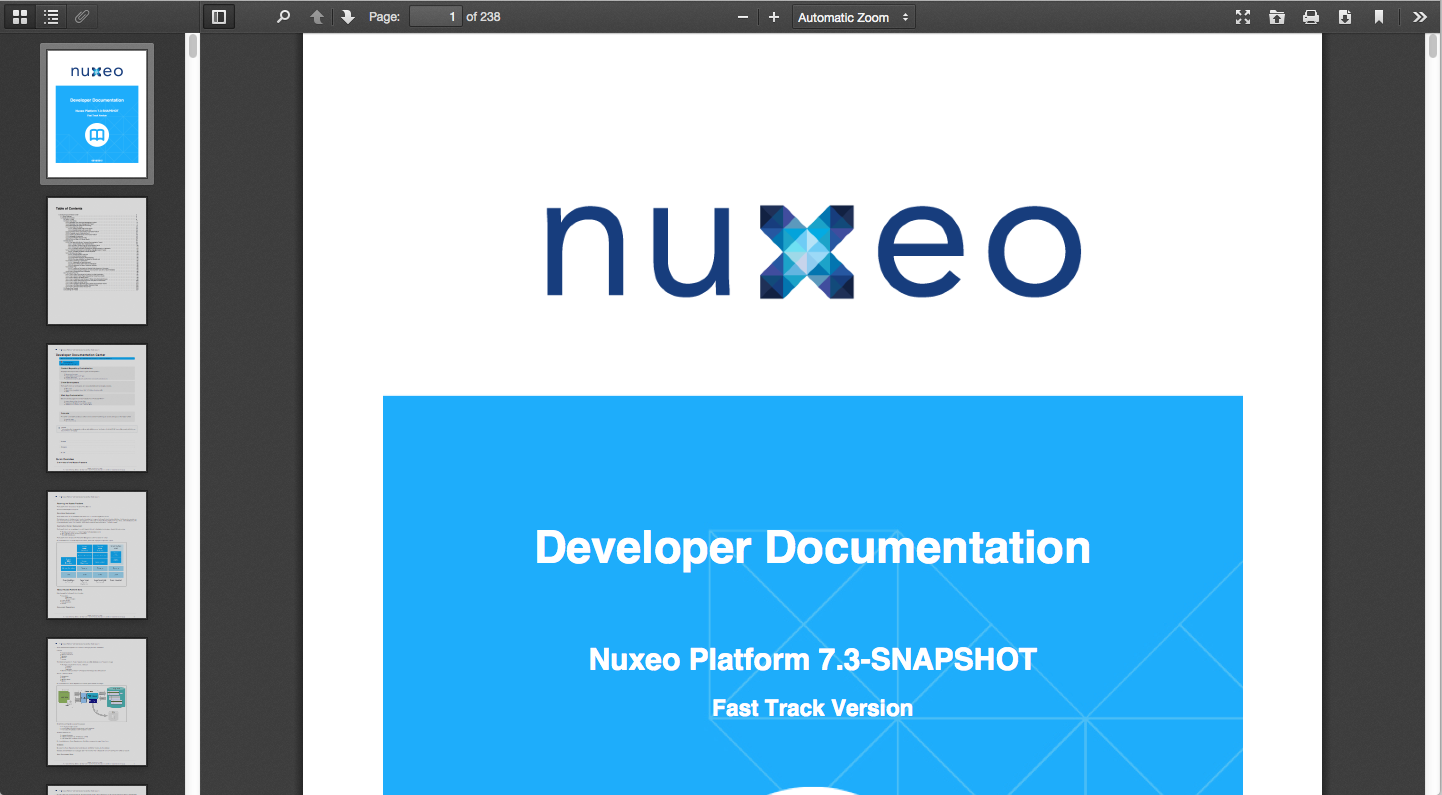Viewport: 1442px width, 795px height.
Task: Select the page 1 cover thumbnail
Action: point(97,114)
